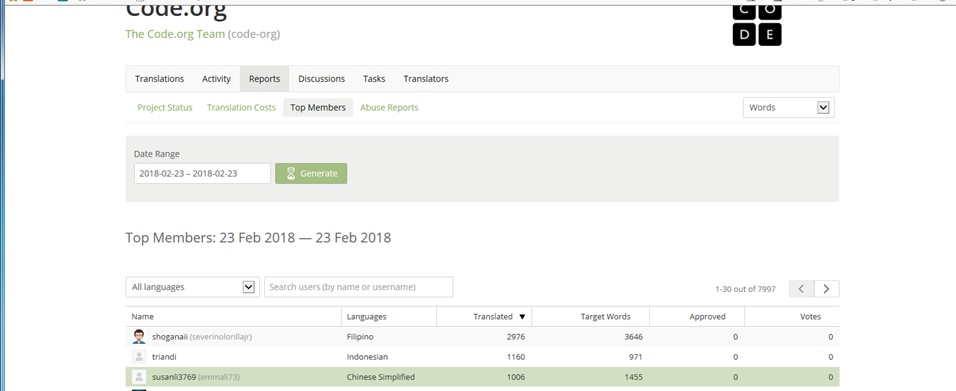Sort table by Votes column
The width and height of the screenshot is (956, 391).
(x=810, y=317)
